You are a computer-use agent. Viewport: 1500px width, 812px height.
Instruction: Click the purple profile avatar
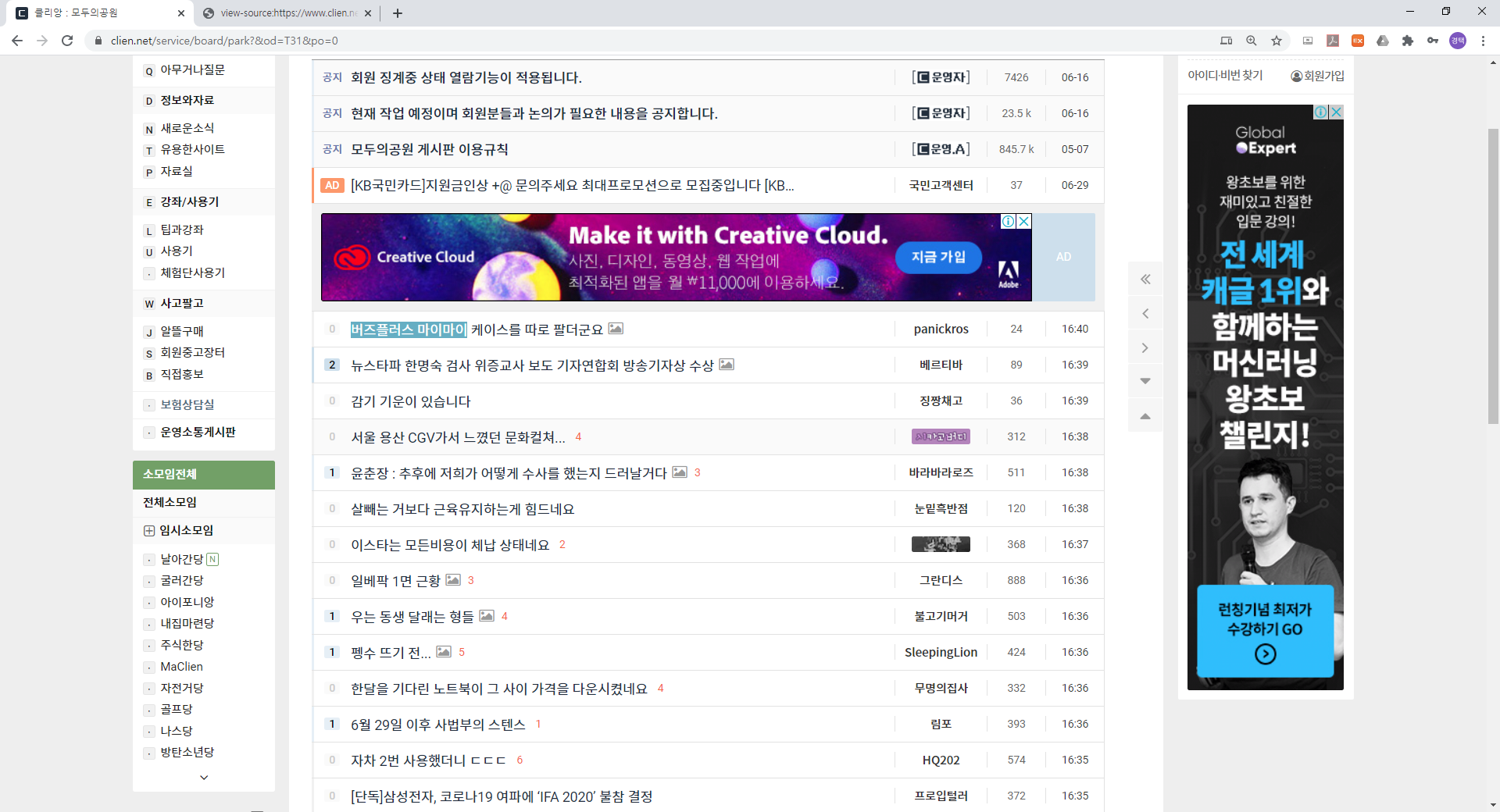coord(1458,41)
